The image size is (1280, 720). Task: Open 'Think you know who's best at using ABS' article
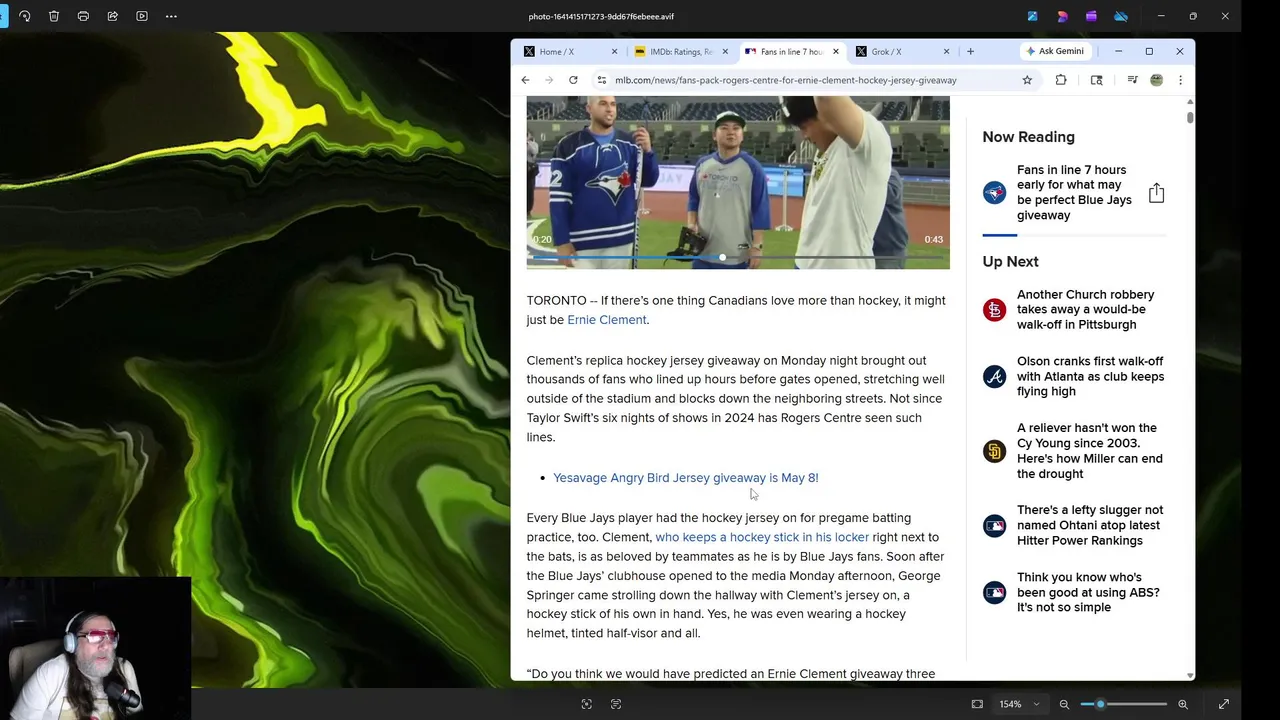1088,592
